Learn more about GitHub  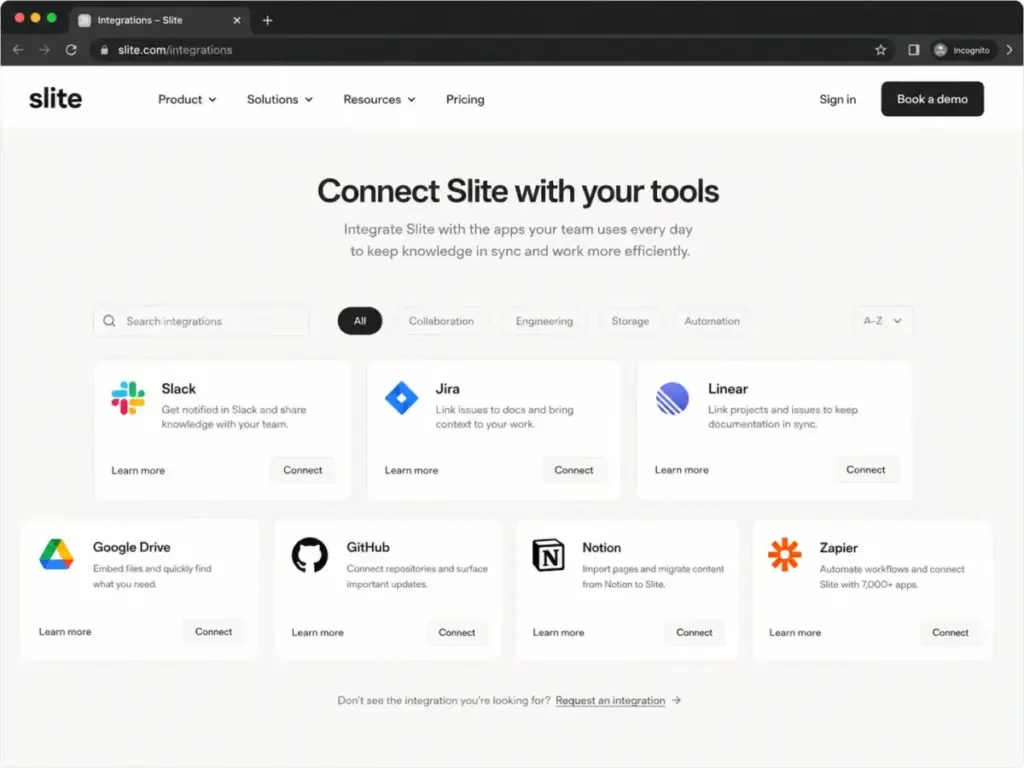(x=317, y=632)
